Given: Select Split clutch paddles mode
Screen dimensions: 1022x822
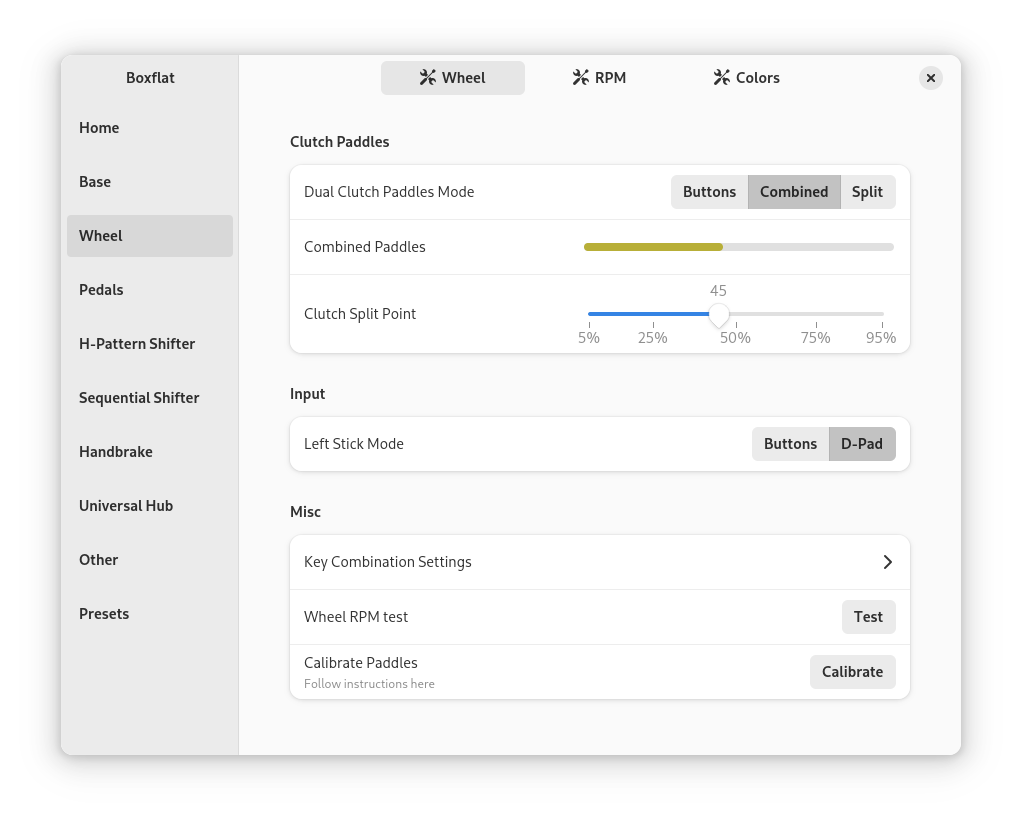Looking at the screenshot, I should coord(868,192).
